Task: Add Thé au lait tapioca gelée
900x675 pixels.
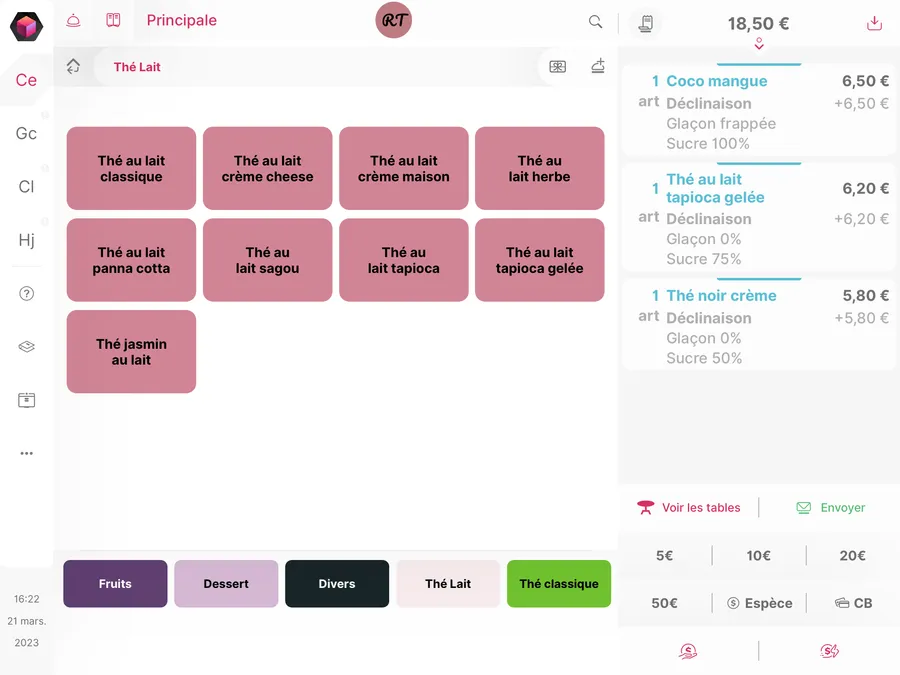Action: point(539,260)
